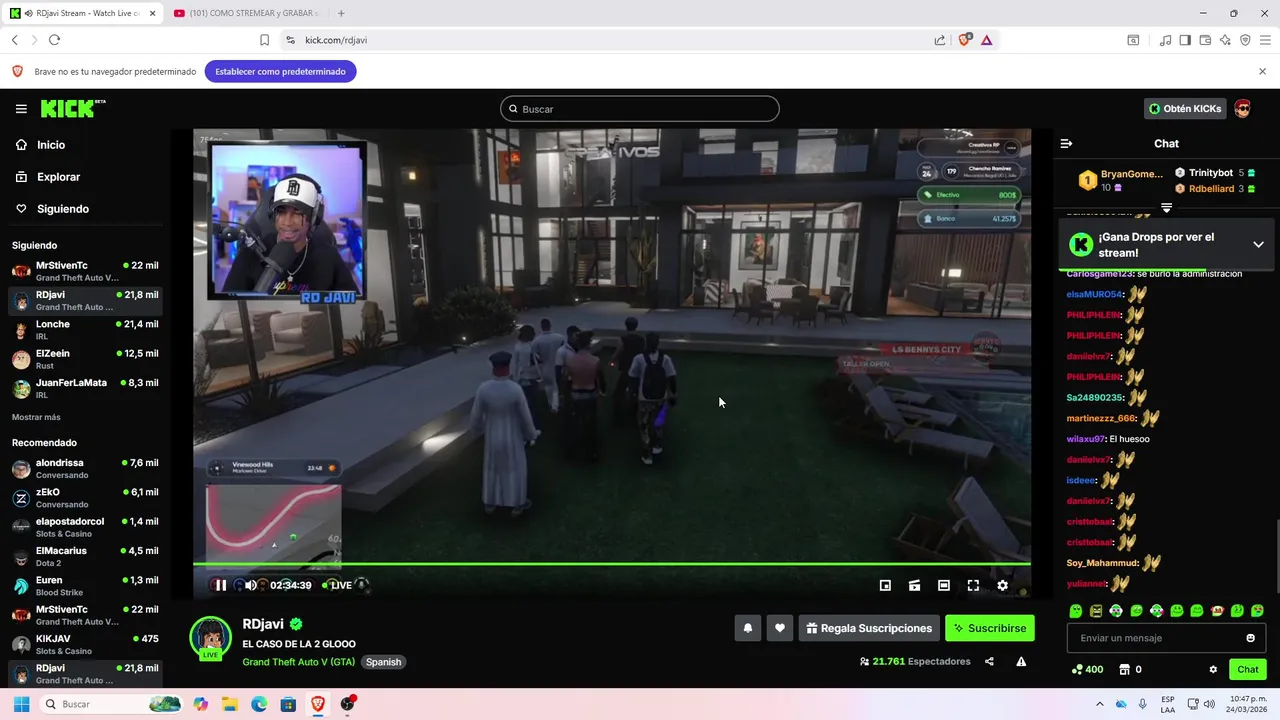The height and width of the screenshot is (720, 1280).
Task: Share the stream via the share icon
Action: [989, 661]
